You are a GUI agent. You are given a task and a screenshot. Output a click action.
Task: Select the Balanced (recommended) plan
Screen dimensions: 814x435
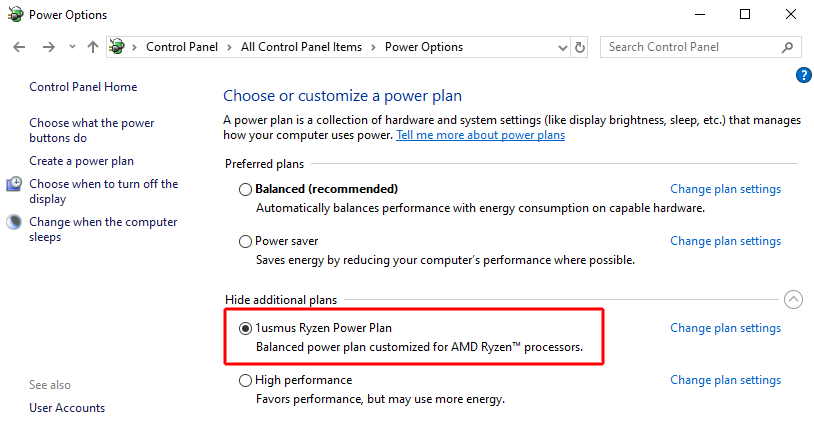(246, 189)
